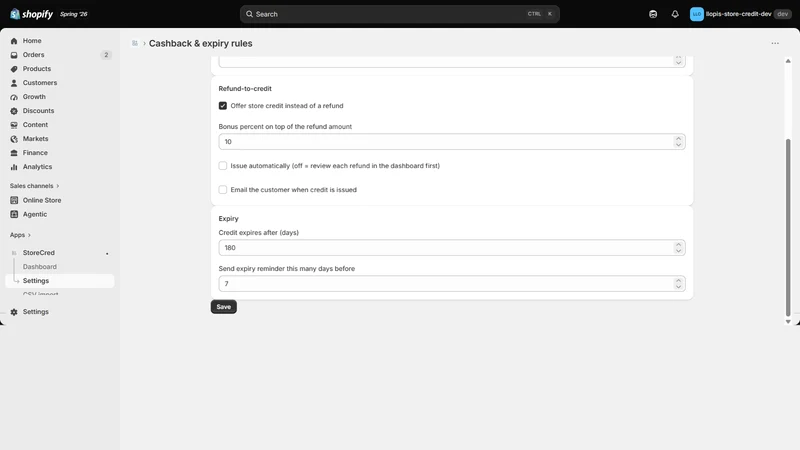Click the Analytics bar chart icon
Image resolution: width=800 pixels, height=450 pixels.
(x=14, y=167)
